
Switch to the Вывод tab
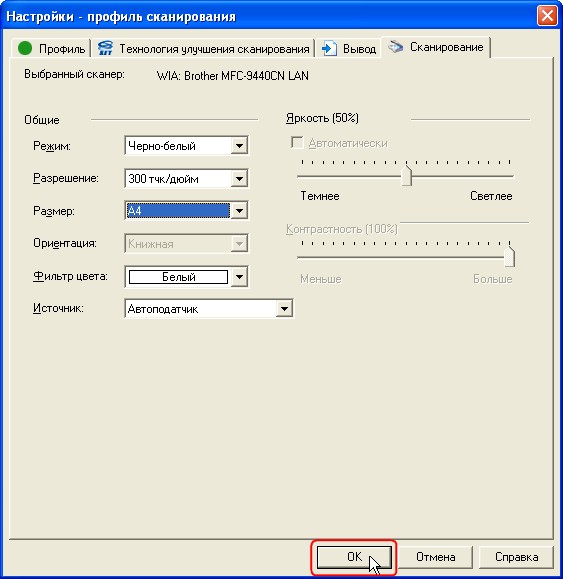coord(348,48)
